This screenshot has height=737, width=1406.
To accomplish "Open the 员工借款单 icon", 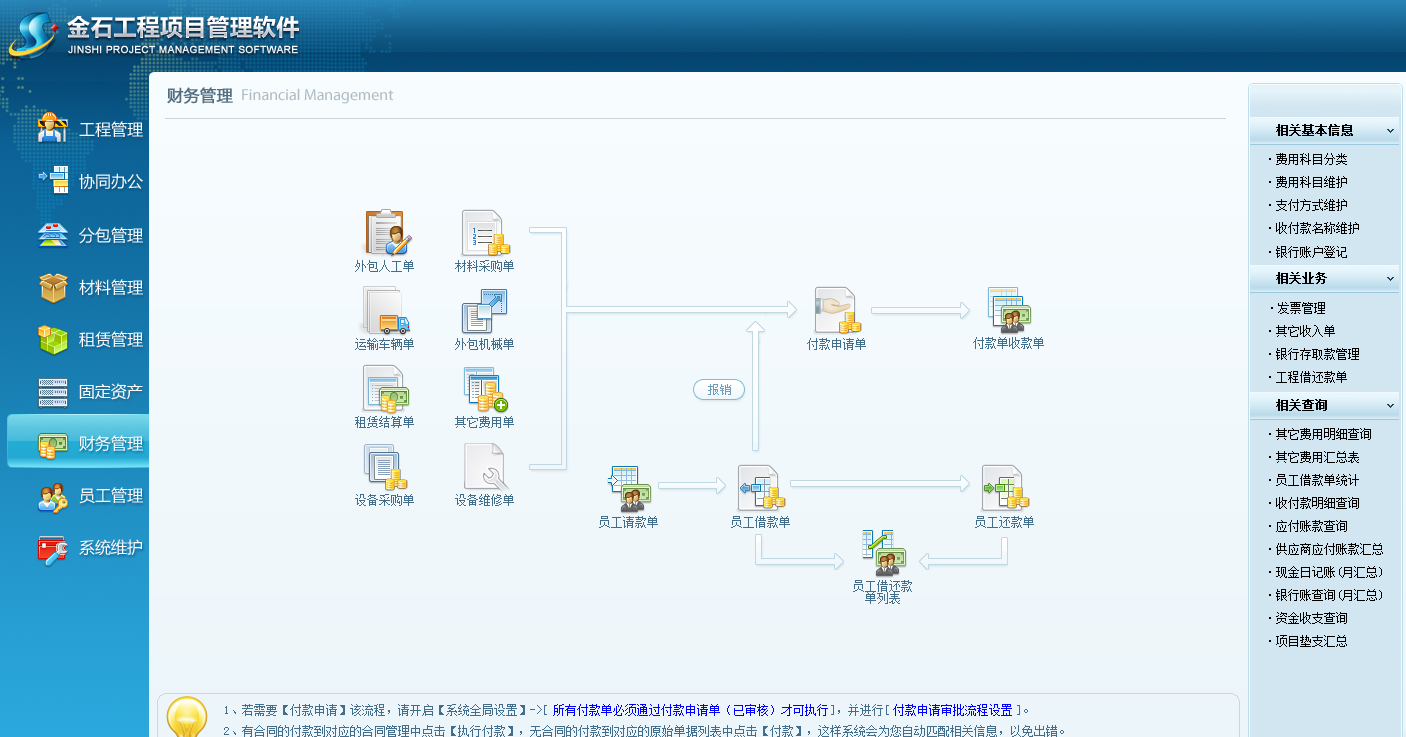I will point(761,489).
